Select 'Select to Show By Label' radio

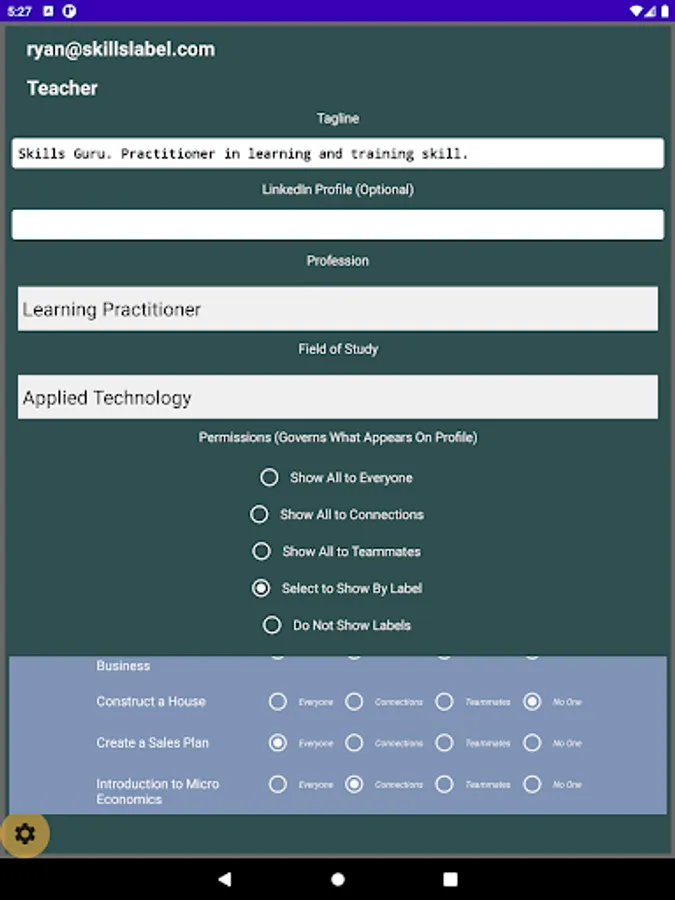[x=261, y=588]
